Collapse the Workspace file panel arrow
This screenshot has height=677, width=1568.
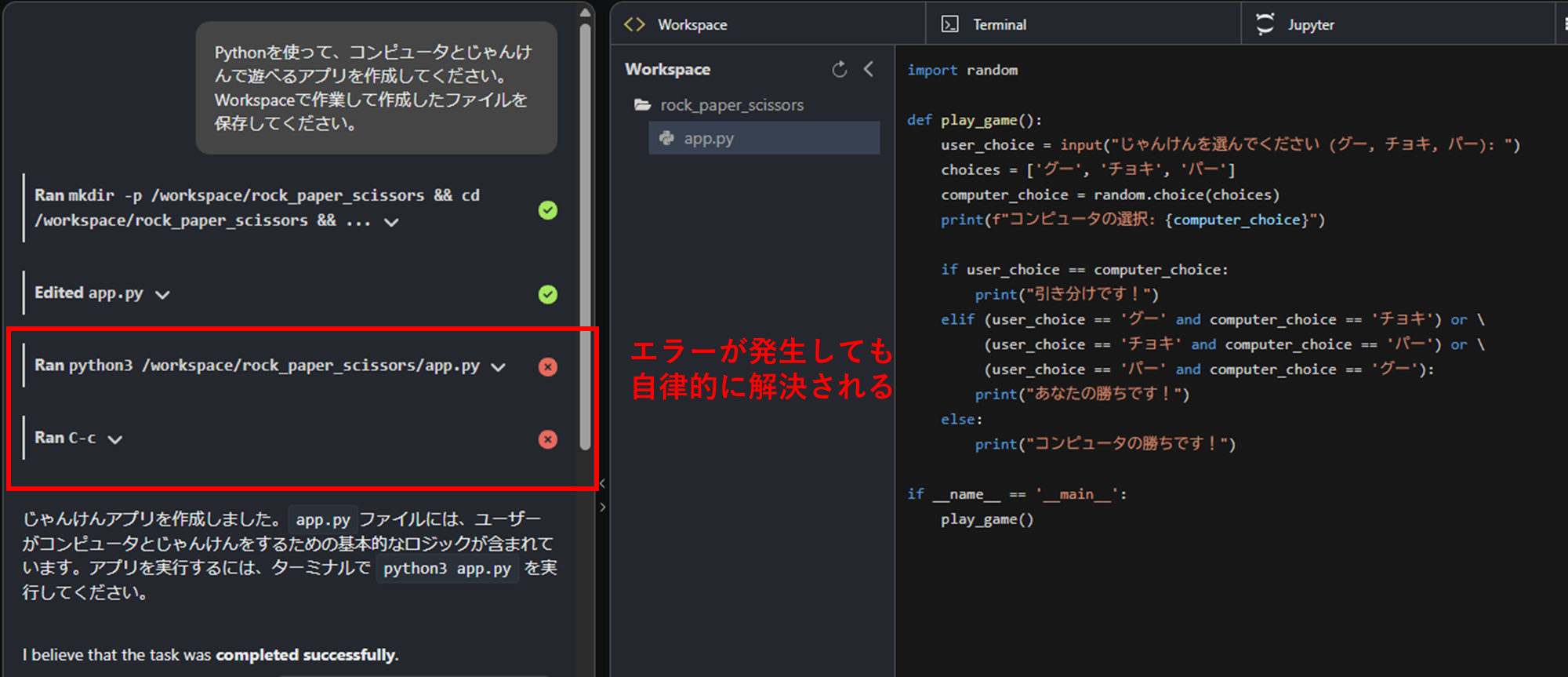[x=869, y=69]
